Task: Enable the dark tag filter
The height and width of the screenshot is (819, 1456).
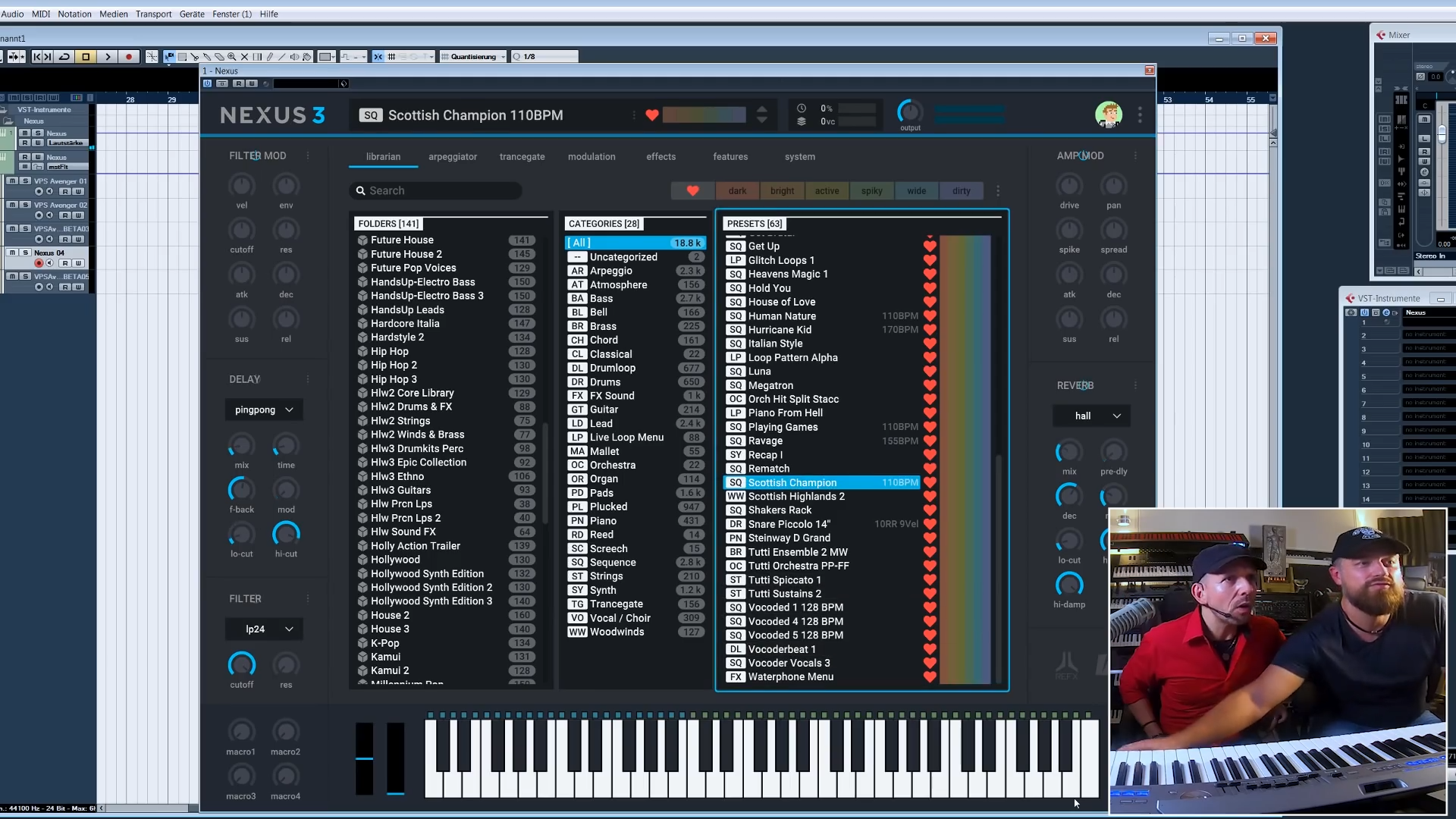Action: click(x=737, y=191)
